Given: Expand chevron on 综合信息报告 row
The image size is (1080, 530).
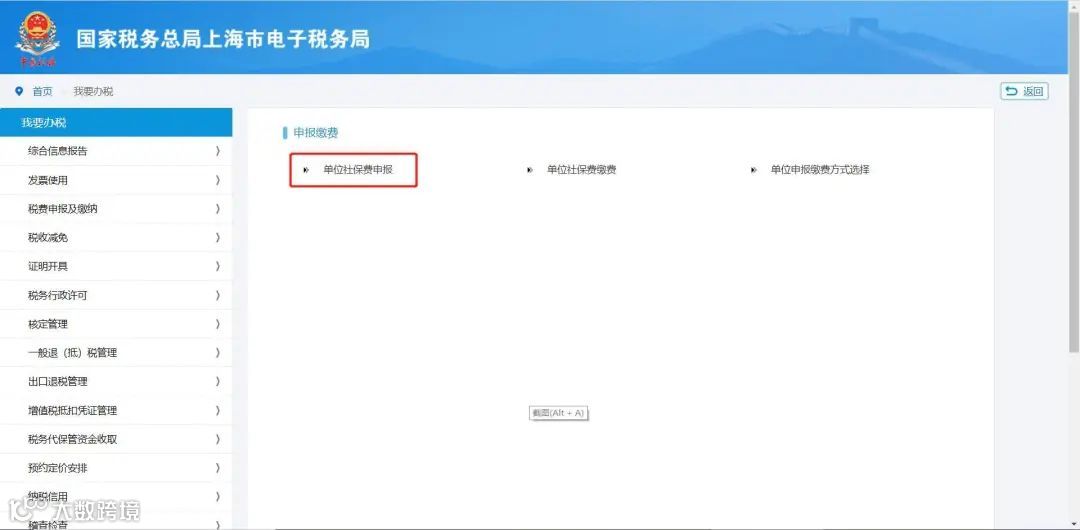Looking at the screenshot, I should (x=218, y=151).
